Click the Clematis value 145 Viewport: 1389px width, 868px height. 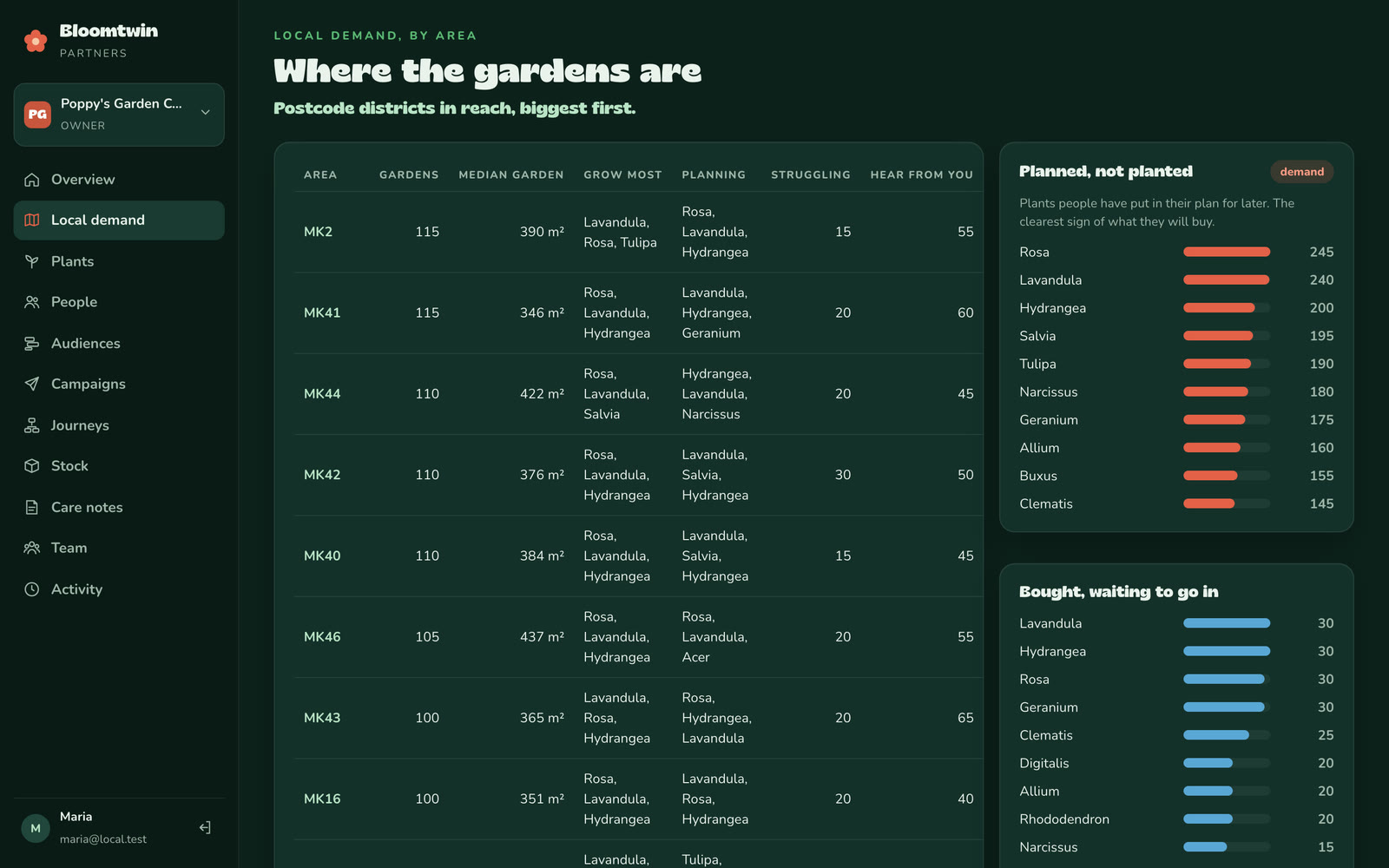1321,503
